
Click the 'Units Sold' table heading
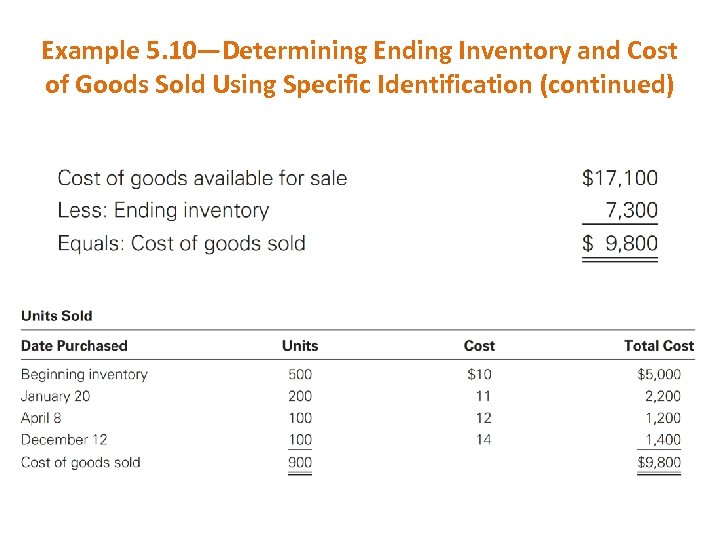point(57,316)
